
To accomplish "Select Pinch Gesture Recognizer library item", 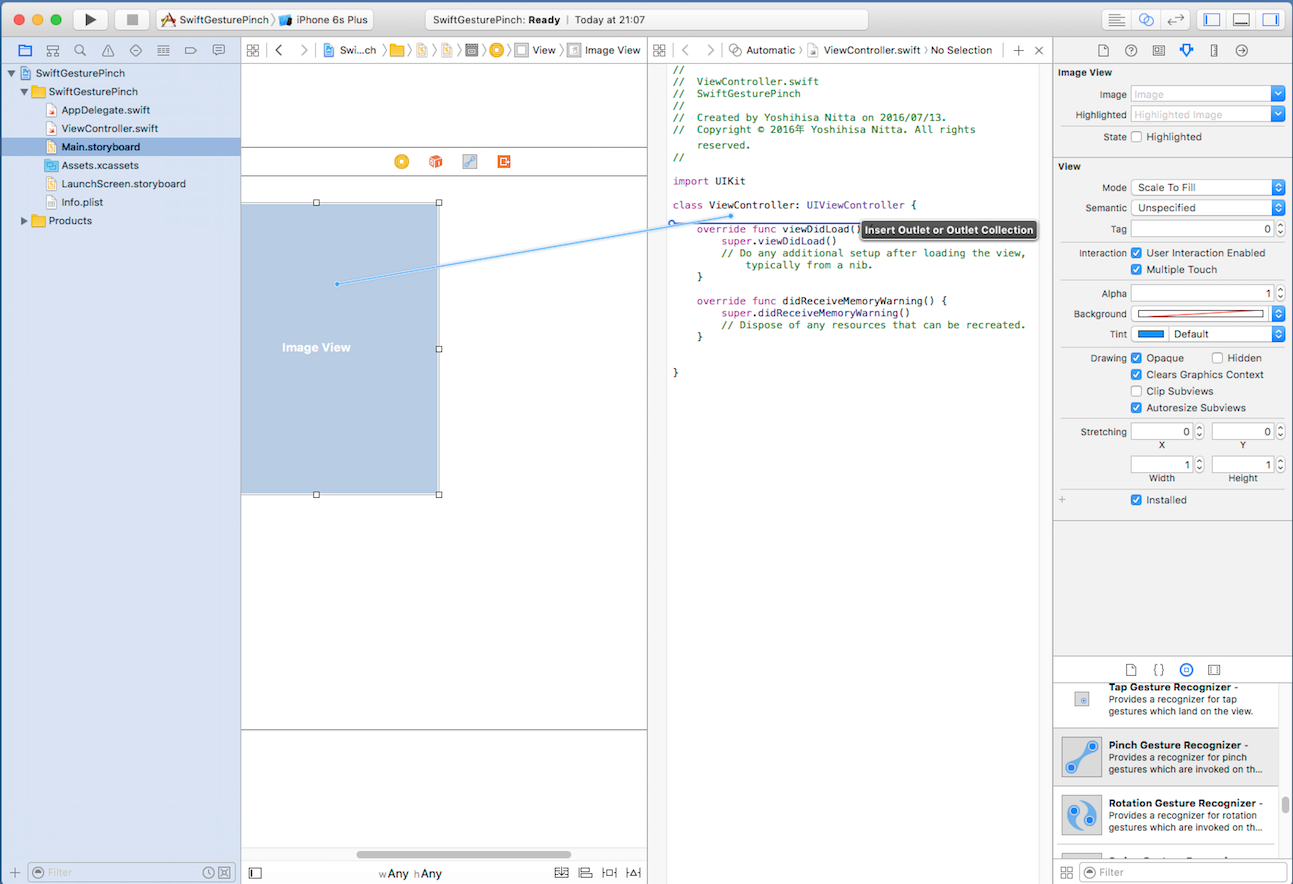I will (x=1165, y=757).
